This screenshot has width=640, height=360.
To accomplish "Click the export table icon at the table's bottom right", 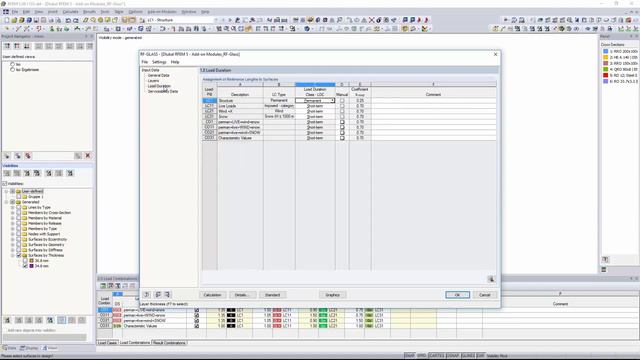I will [x=491, y=279].
